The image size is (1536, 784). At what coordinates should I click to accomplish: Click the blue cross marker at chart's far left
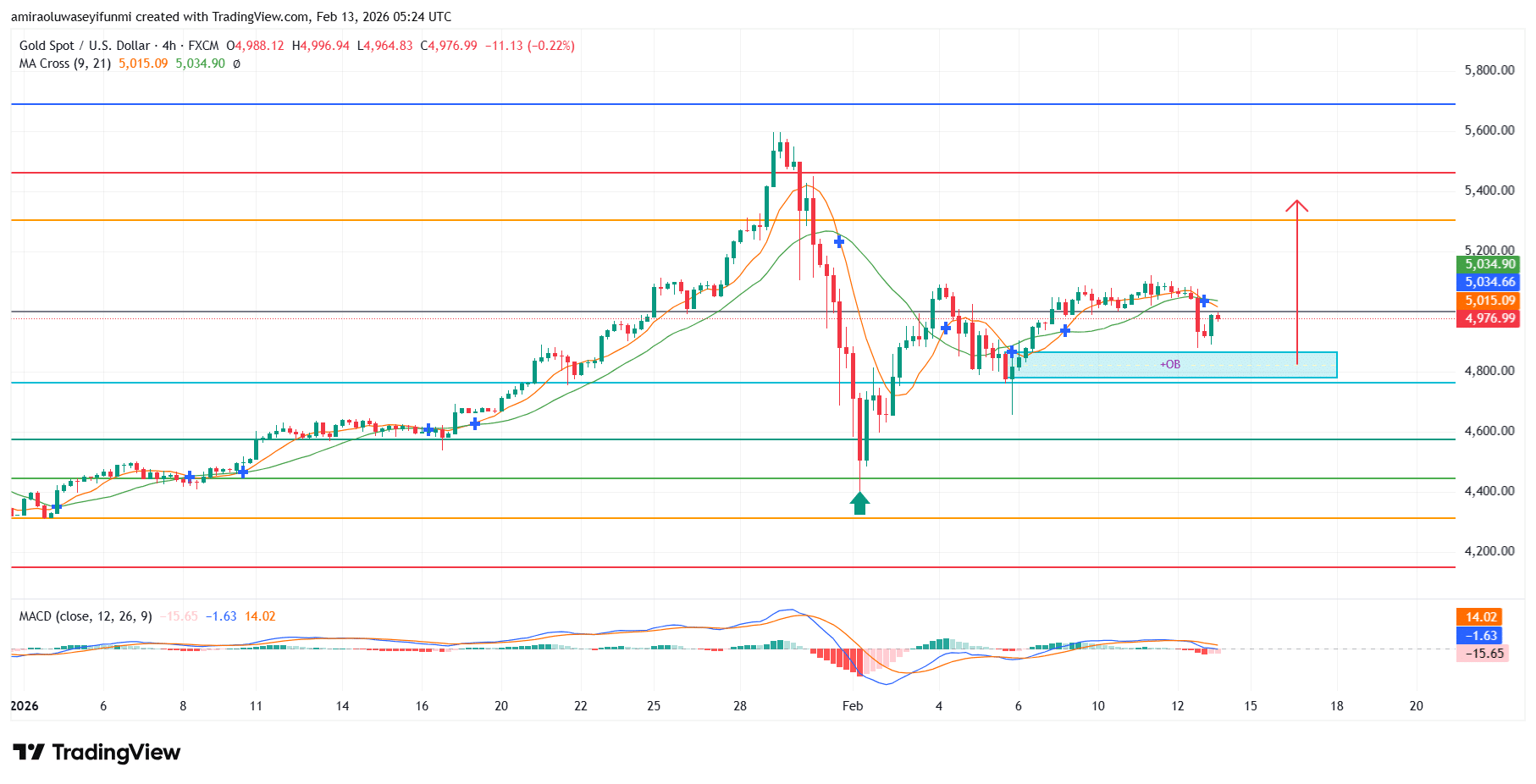56,507
